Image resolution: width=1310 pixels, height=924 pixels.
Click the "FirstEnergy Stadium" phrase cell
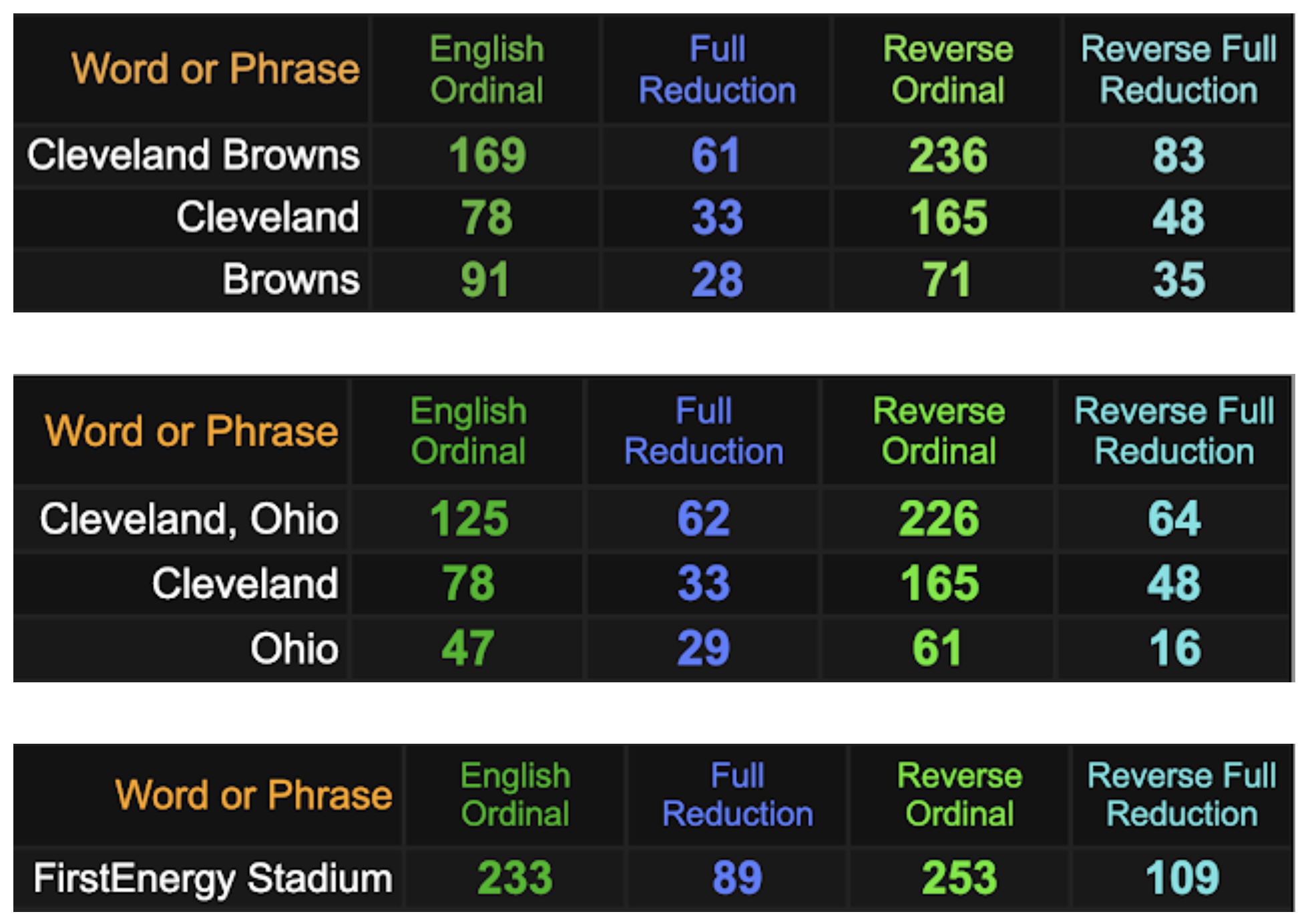point(213,878)
